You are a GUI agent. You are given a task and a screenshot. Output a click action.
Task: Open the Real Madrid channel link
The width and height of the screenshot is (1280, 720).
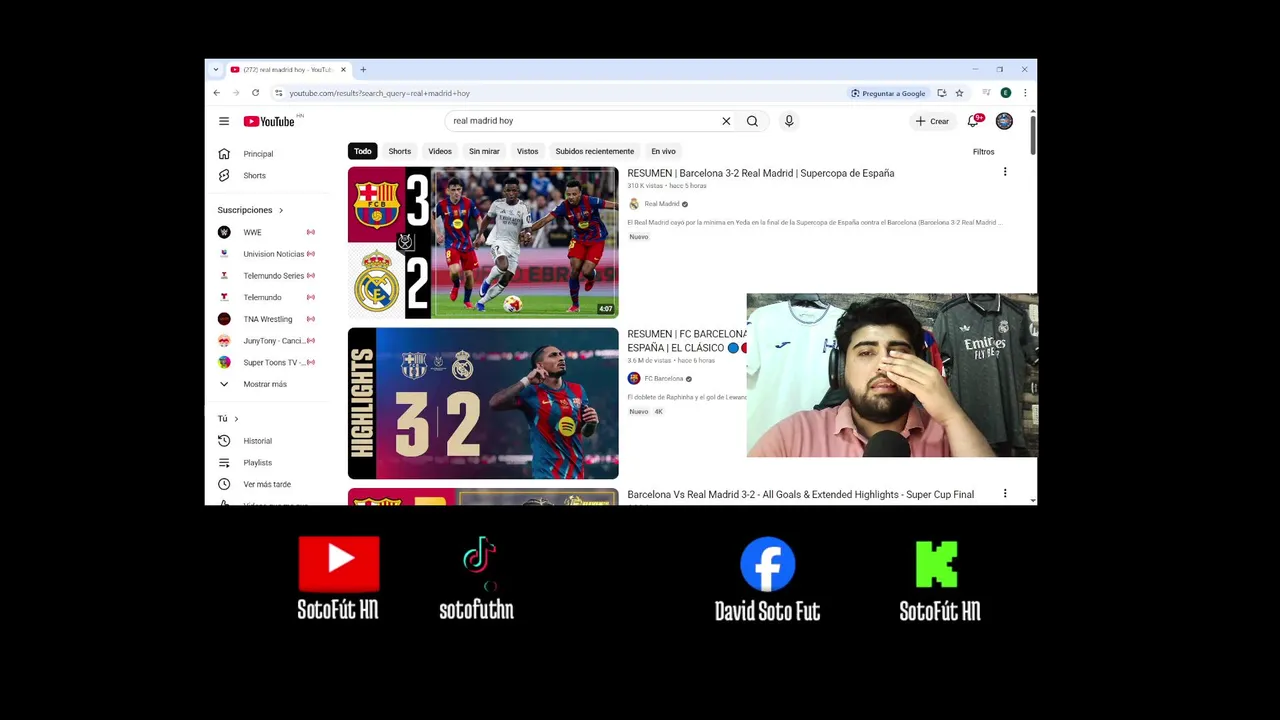[x=661, y=204]
